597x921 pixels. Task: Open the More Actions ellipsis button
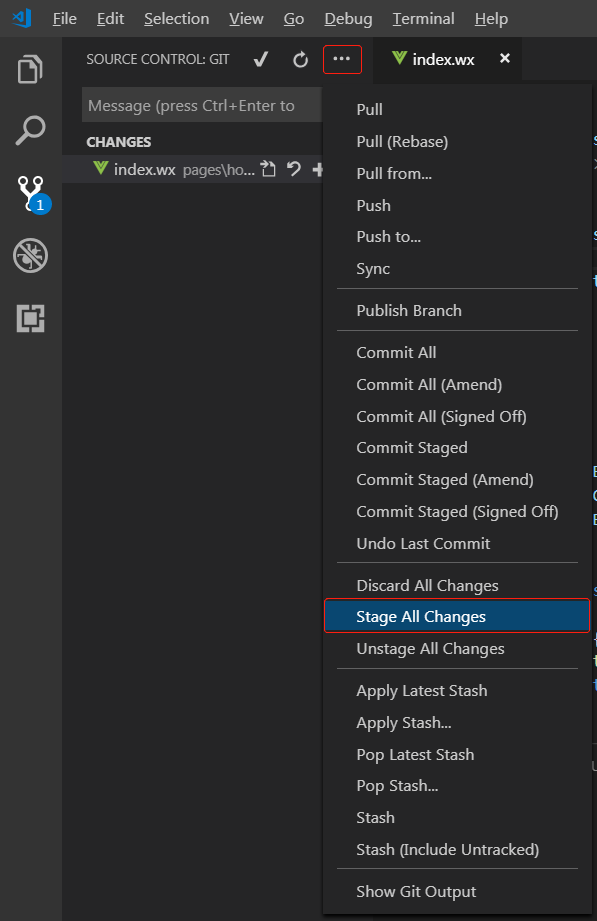(342, 59)
